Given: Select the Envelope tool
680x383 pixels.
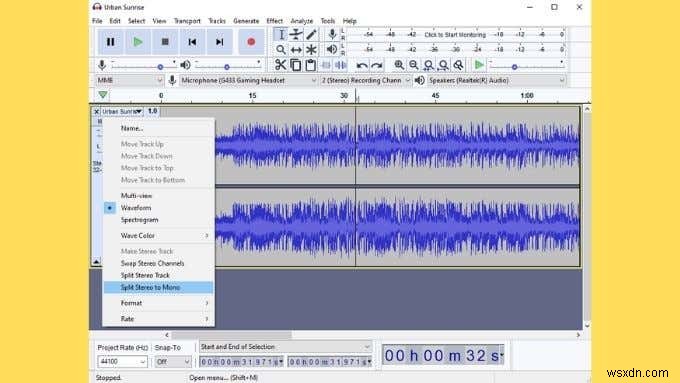Looking at the screenshot, I should point(296,34).
